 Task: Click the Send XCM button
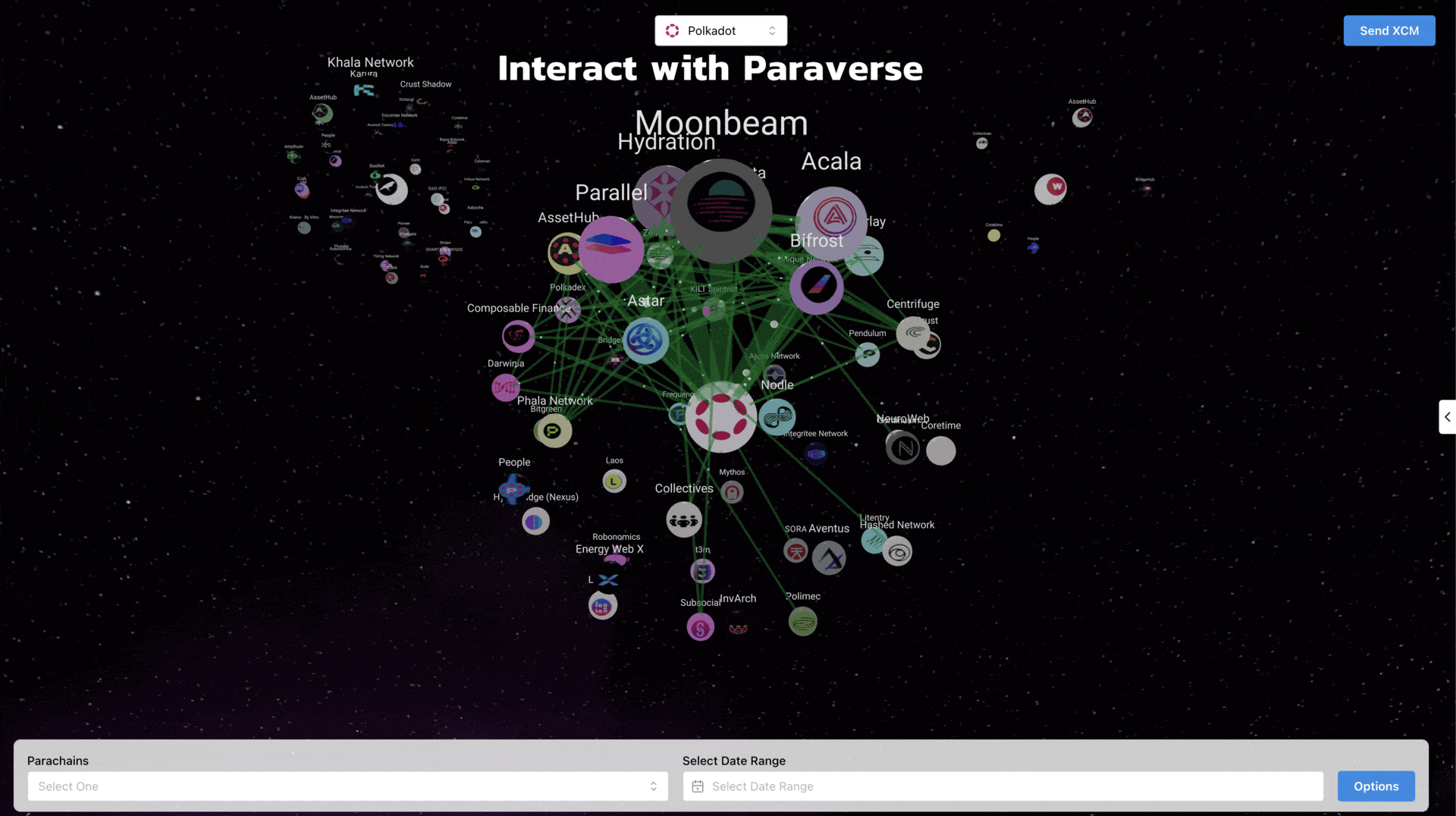point(1389,30)
